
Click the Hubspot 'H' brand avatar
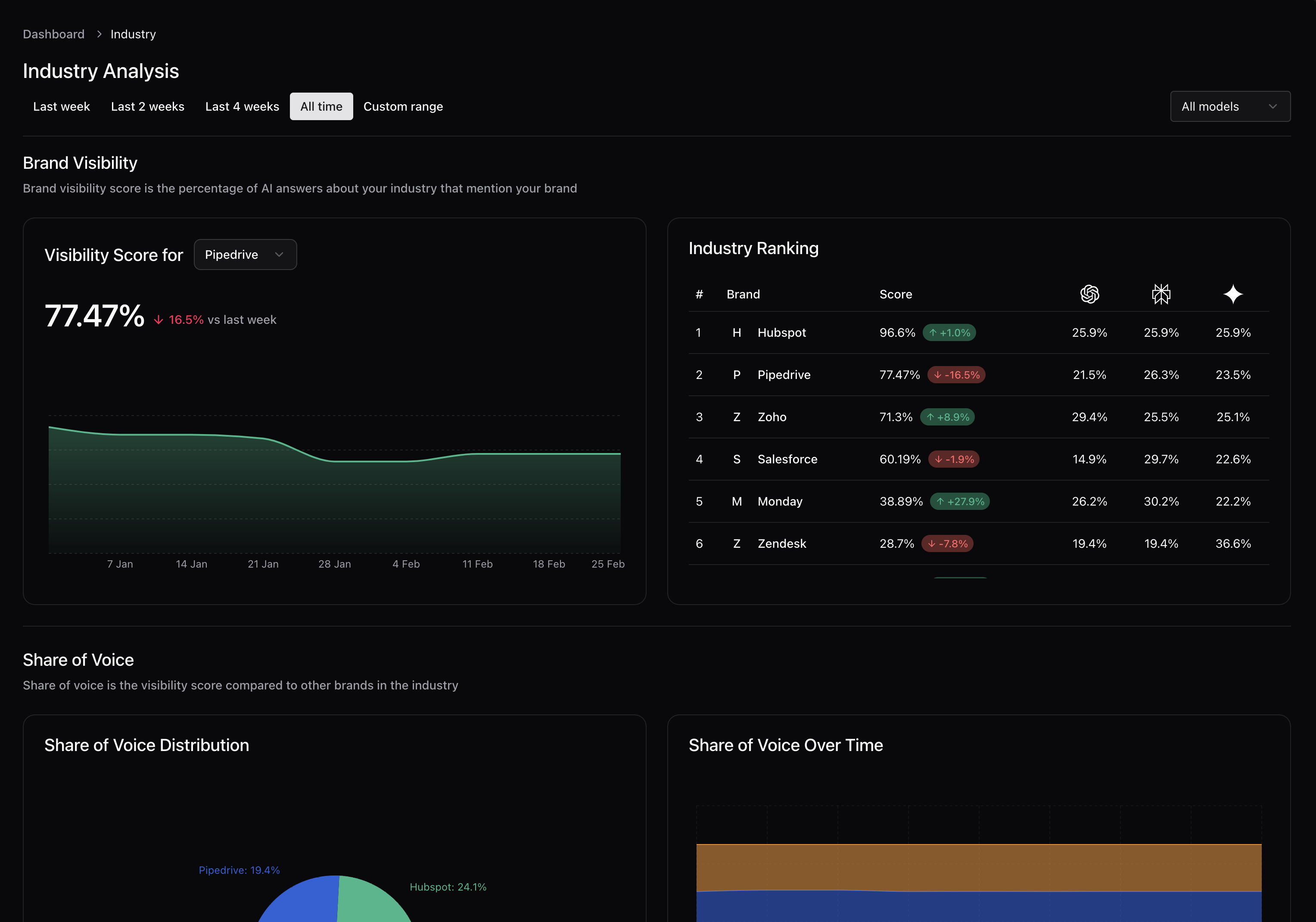point(737,333)
